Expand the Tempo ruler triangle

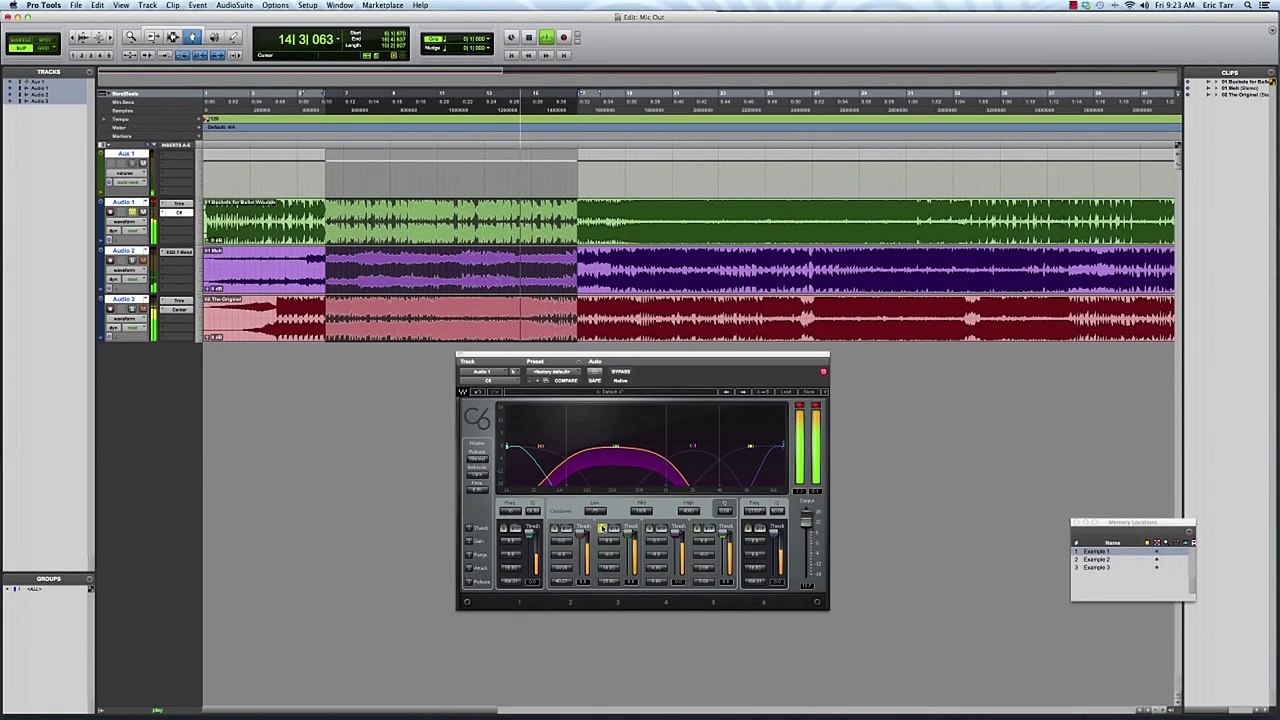pos(103,119)
